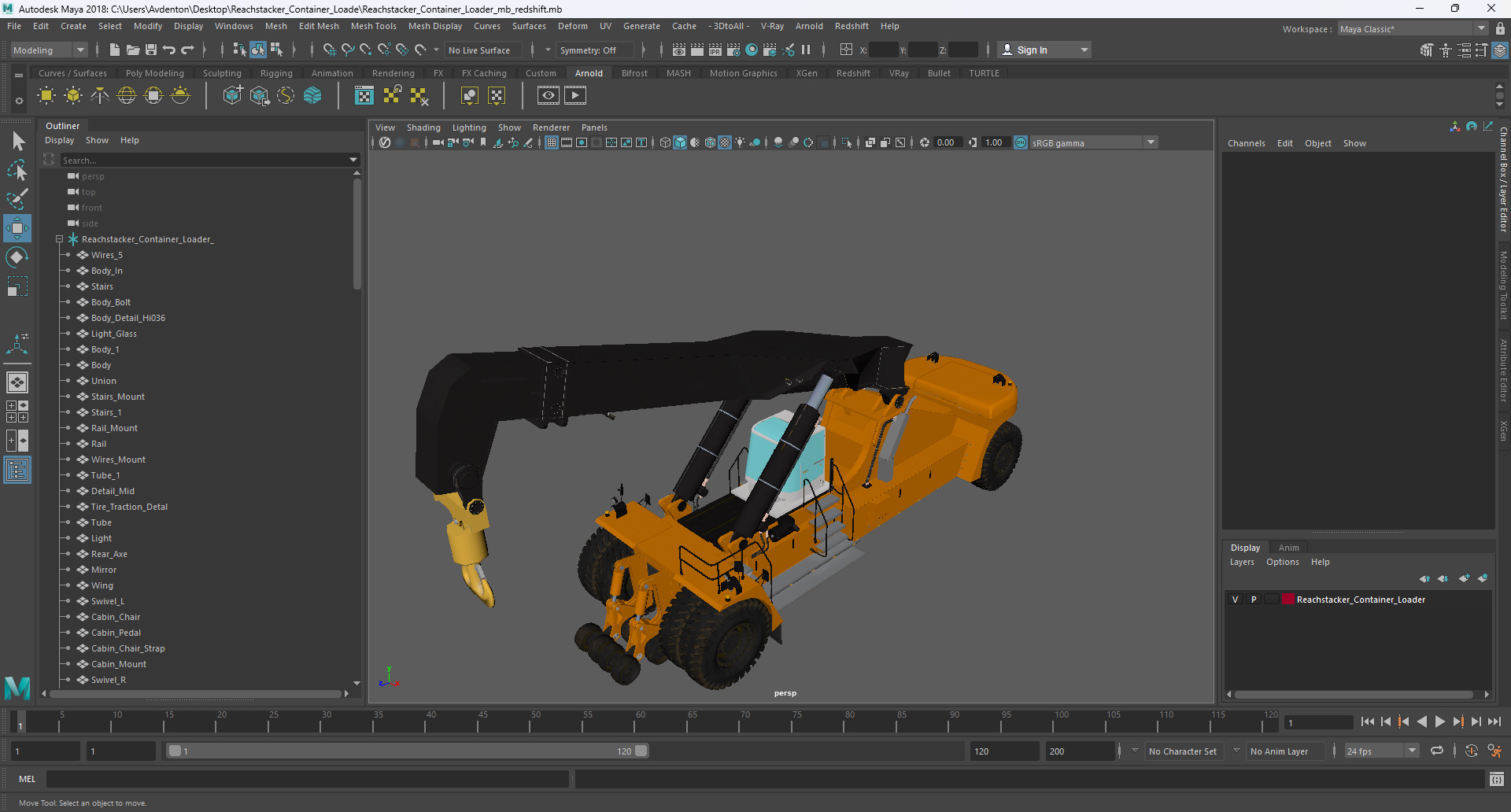This screenshot has height=812, width=1511.
Task: Collapse the Reachstacker_Container_Loader_ group in Outliner
Action: point(59,239)
